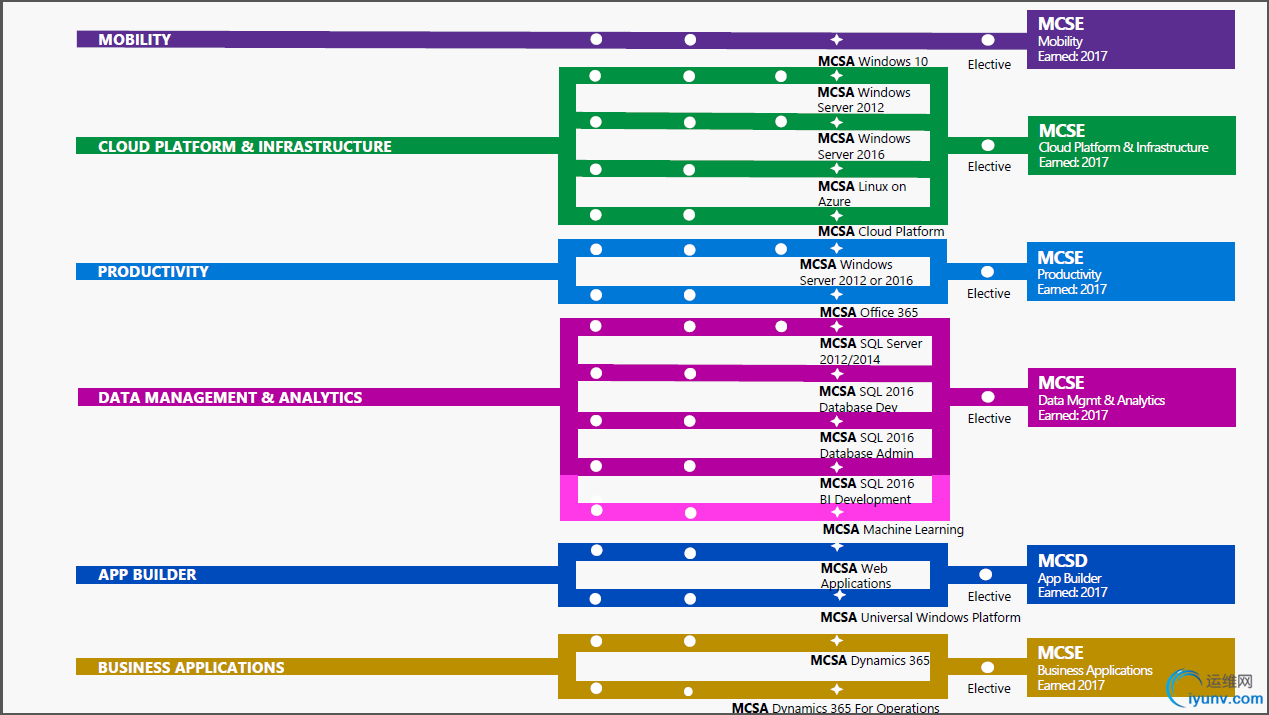Select dot above the Business Applications Elective
This screenshot has height=715, width=1269.
988,667
